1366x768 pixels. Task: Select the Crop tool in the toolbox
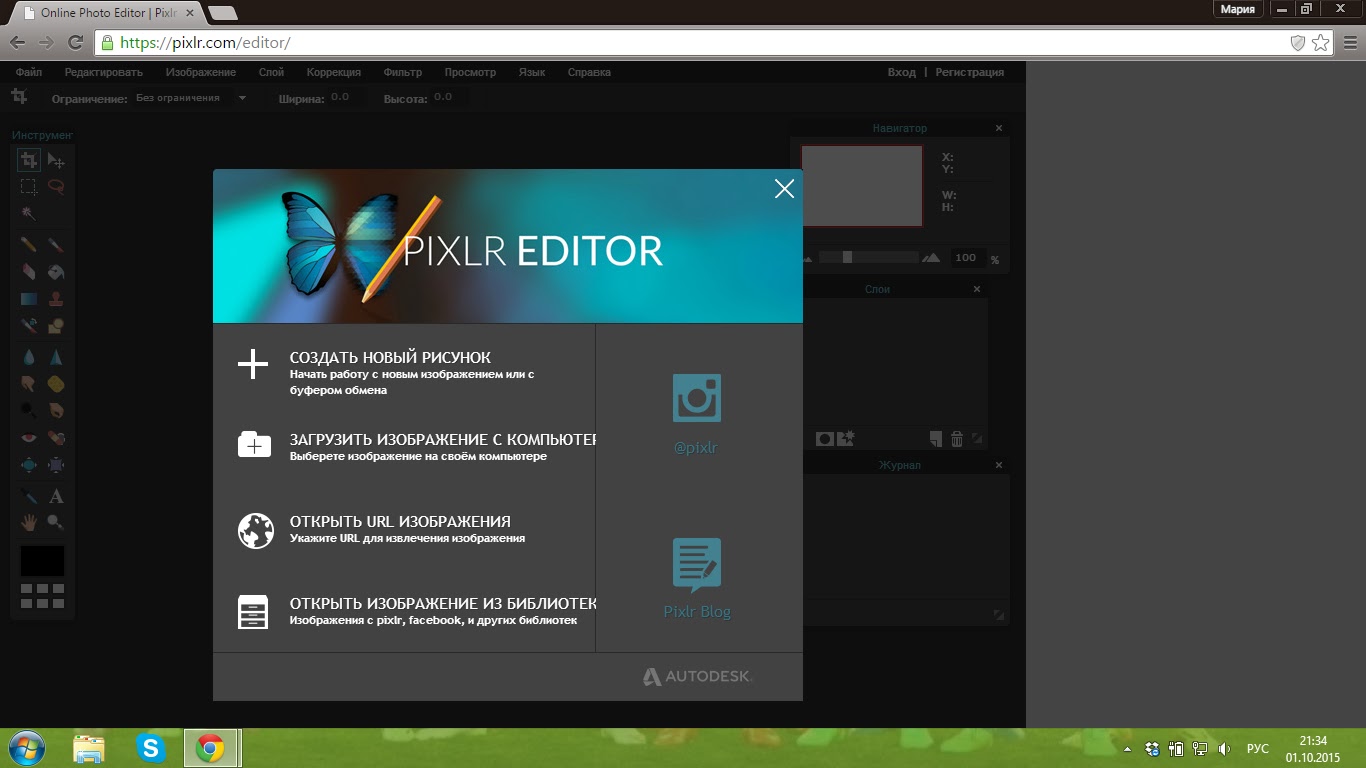(29, 160)
